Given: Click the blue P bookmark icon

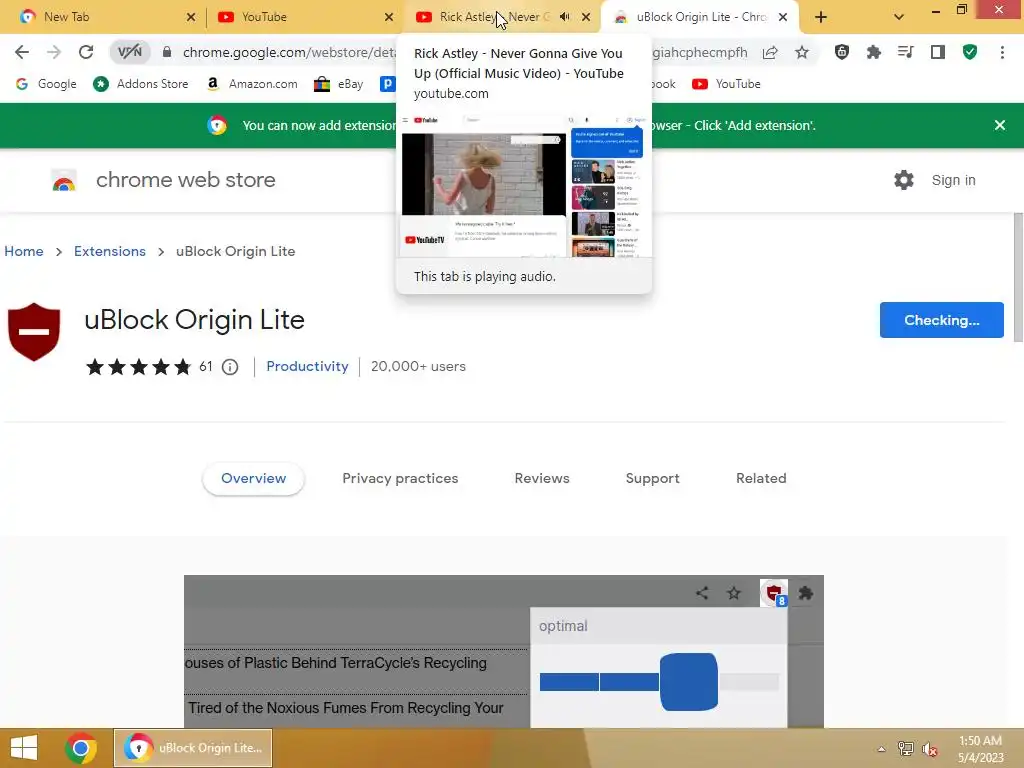Looking at the screenshot, I should [x=387, y=84].
